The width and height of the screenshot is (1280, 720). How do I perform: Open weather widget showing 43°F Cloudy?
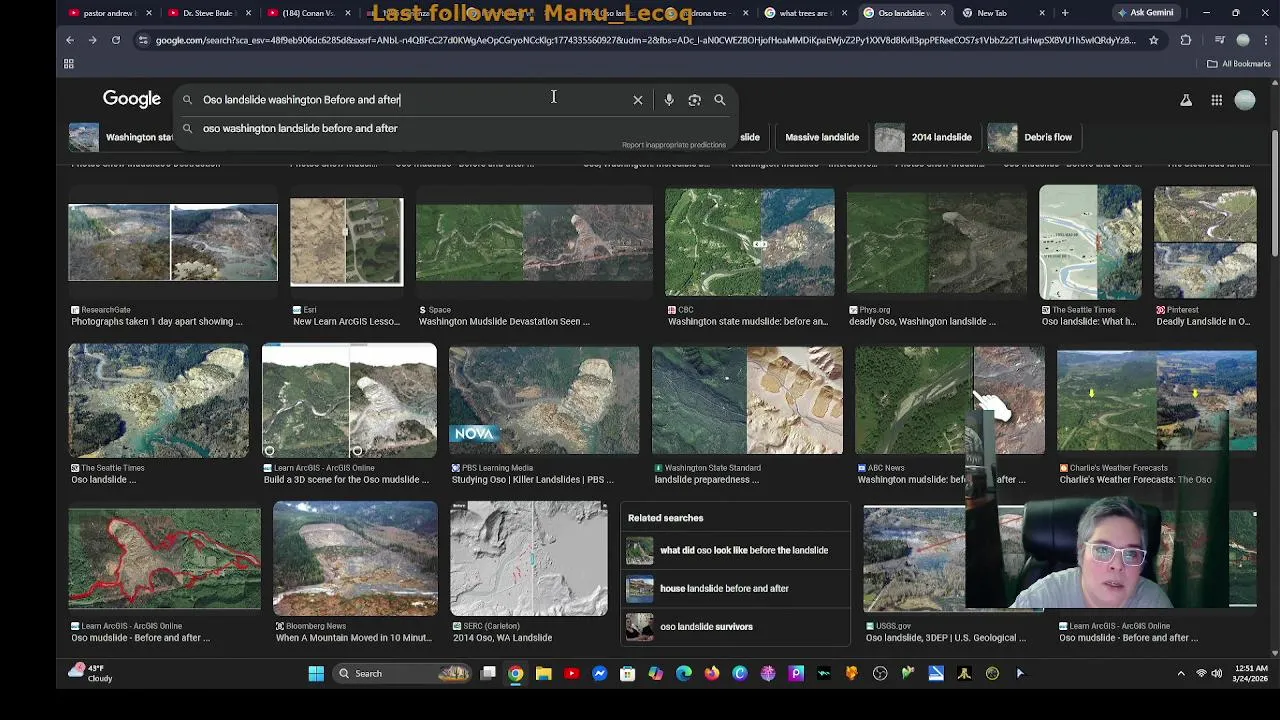click(x=92, y=673)
